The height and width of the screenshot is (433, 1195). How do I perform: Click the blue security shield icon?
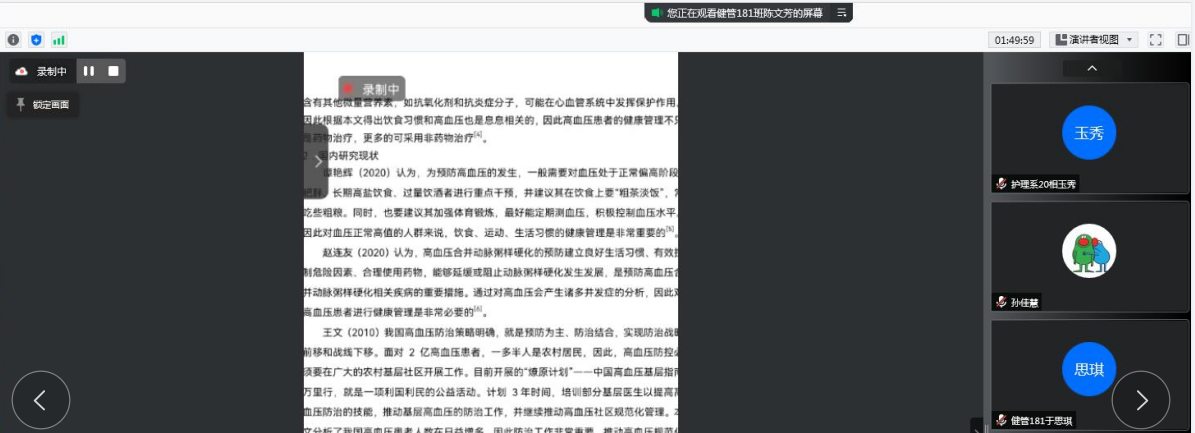pyautogui.click(x=36, y=40)
